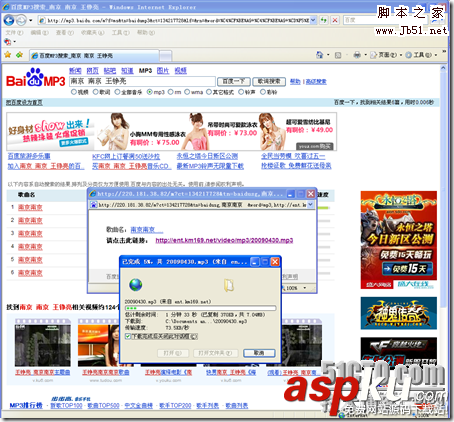Open the 文件 menu

pyautogui.click(x=14, y=33)
